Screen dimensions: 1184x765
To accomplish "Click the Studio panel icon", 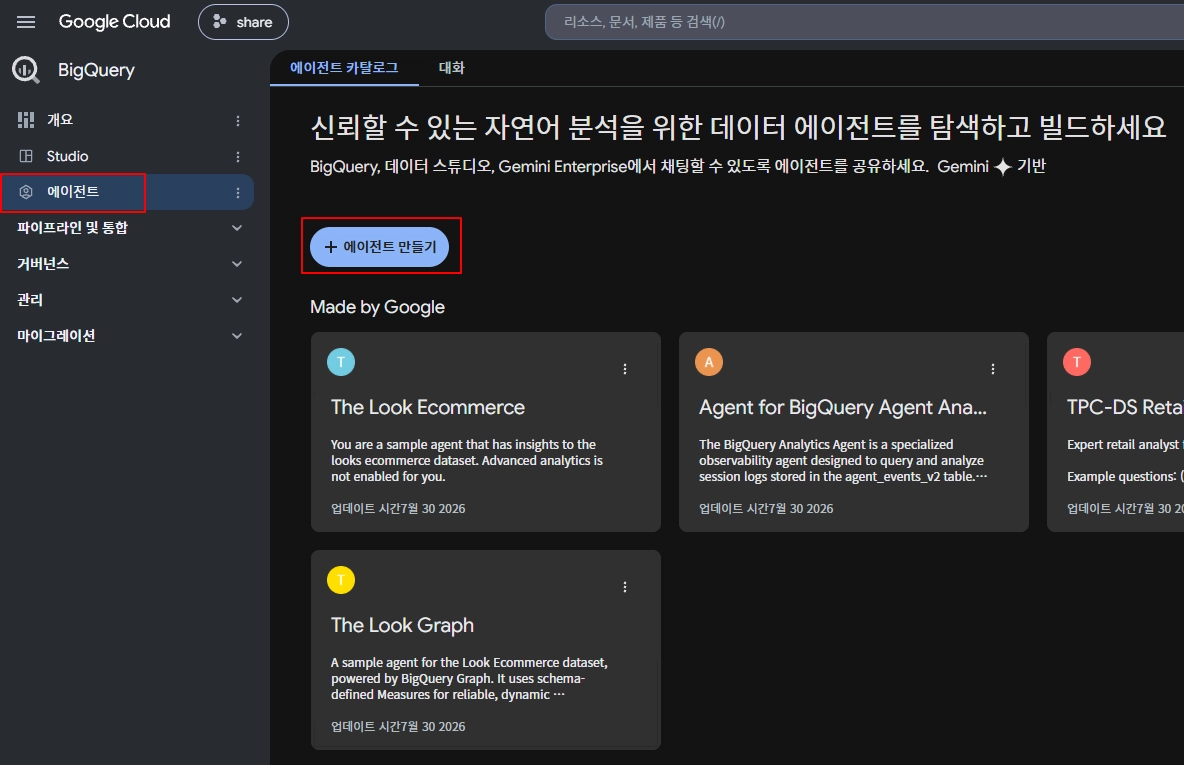I will tap(26, 156).
